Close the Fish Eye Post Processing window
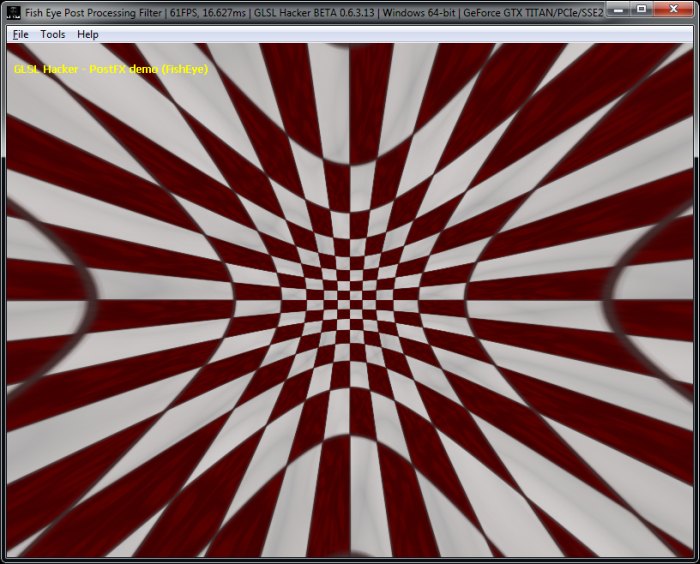 pyautogui.click(x=673, y=8)
